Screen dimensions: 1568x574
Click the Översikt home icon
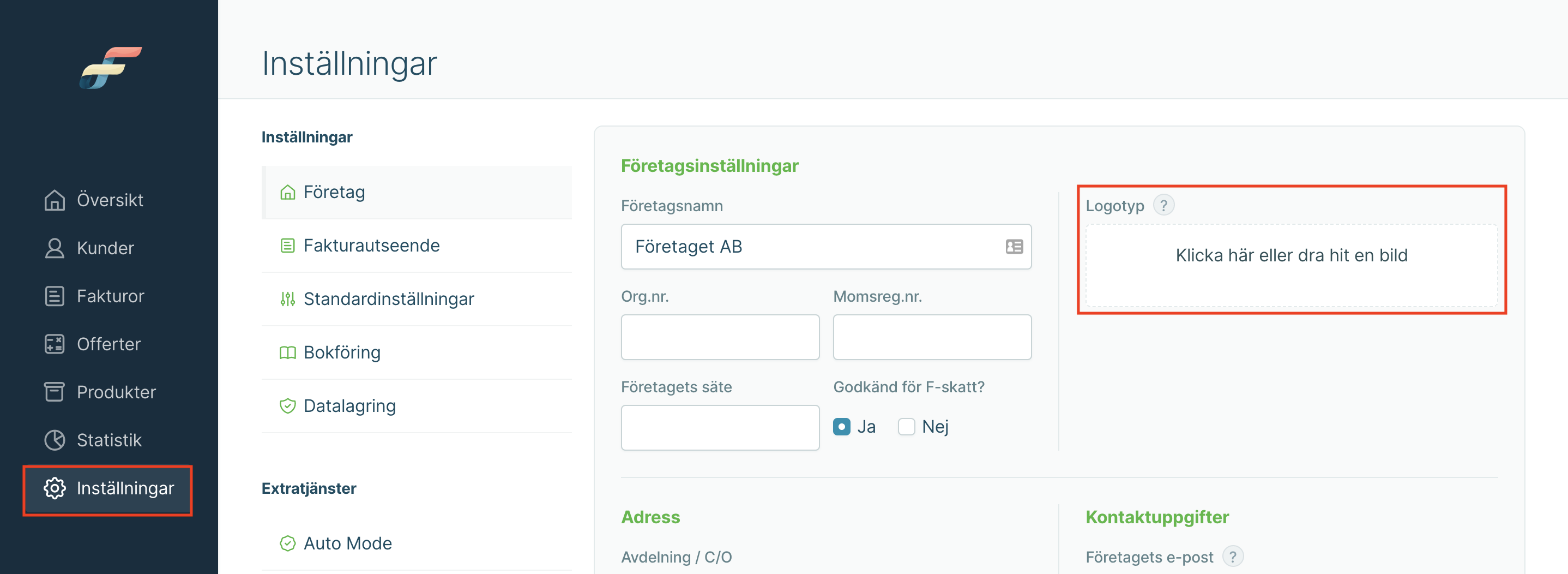pyautogui.click(x=54, y=200)
